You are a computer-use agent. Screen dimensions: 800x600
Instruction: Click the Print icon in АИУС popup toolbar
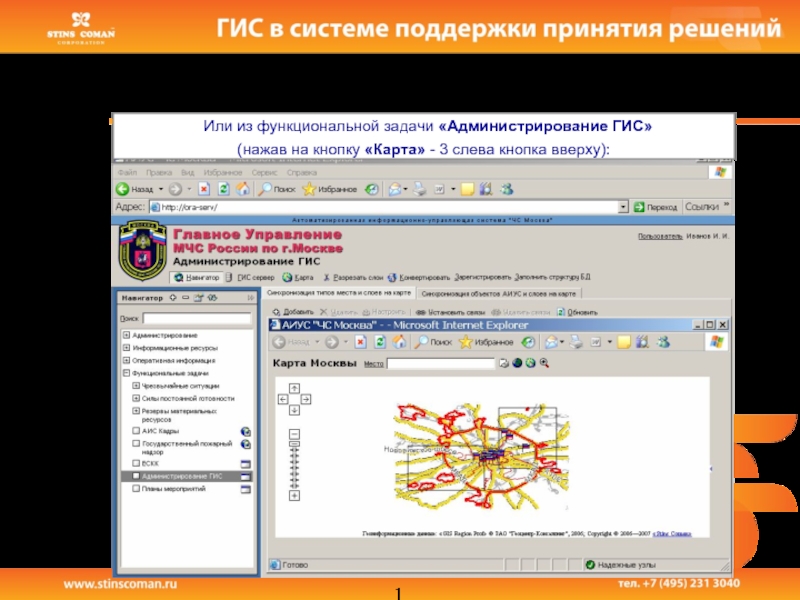click(x=576, y=342)
